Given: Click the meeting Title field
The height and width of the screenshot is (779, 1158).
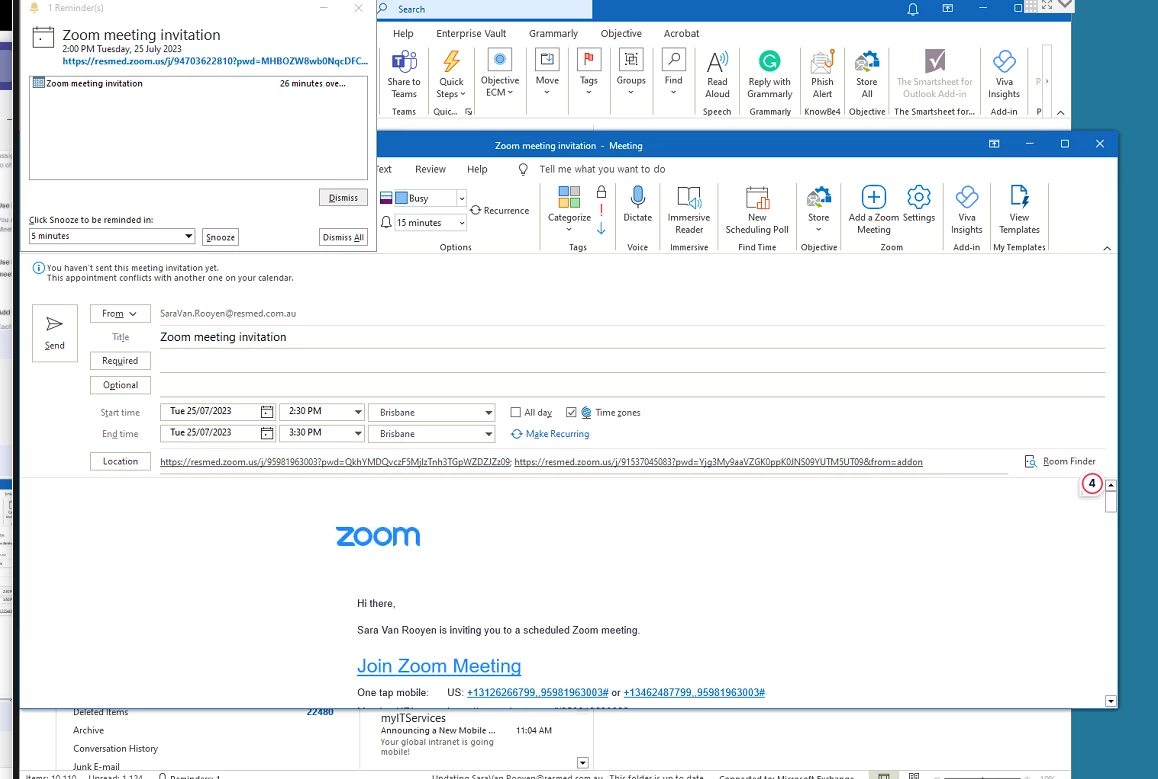Looking at the screenshot, I should [632, 337].
